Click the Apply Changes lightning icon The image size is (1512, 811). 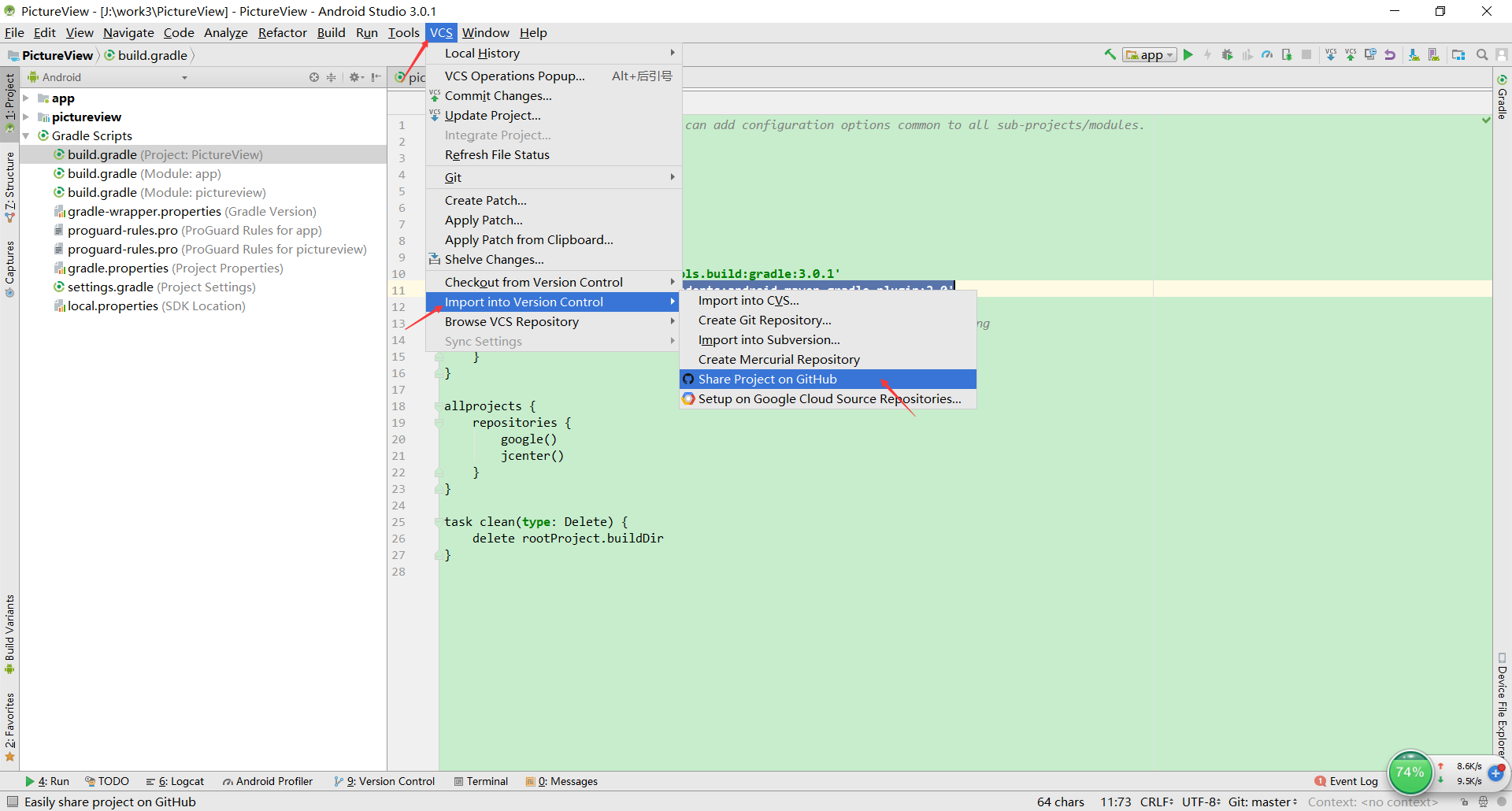1207,54
